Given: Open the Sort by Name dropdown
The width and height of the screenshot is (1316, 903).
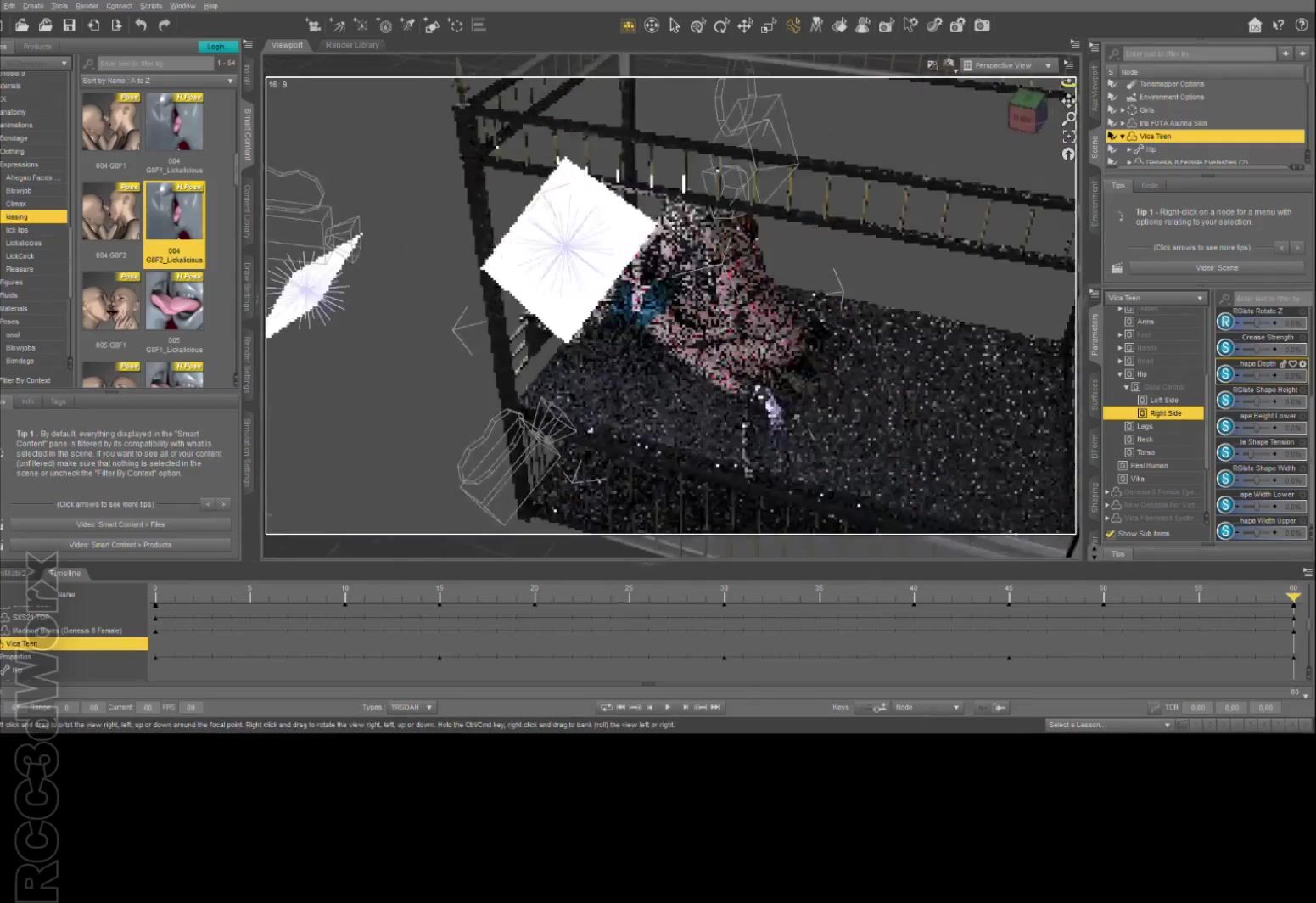Looking at the screenshot, I should pos(158,81).
